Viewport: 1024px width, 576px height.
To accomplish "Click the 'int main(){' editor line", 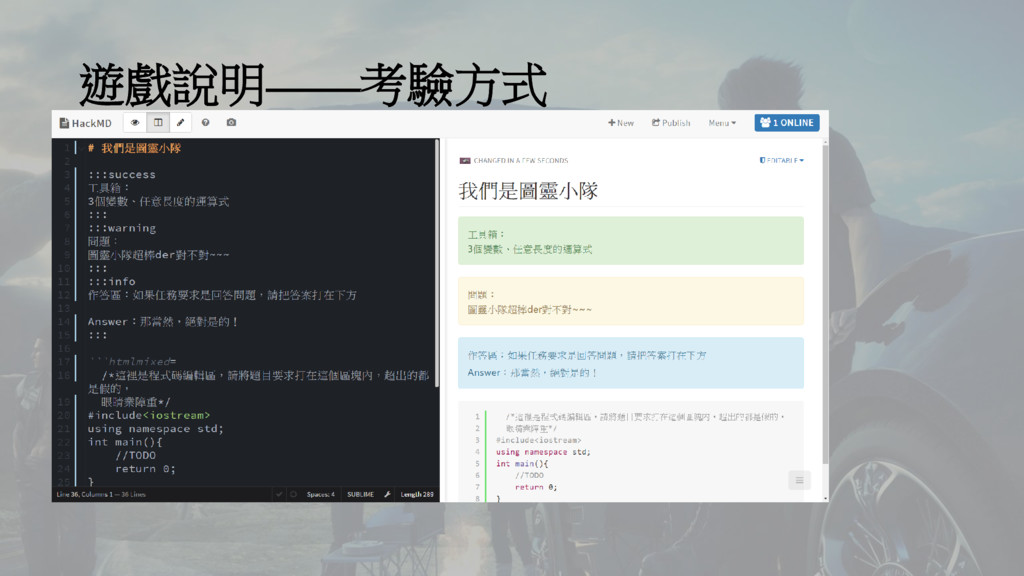I will point(125,442).
